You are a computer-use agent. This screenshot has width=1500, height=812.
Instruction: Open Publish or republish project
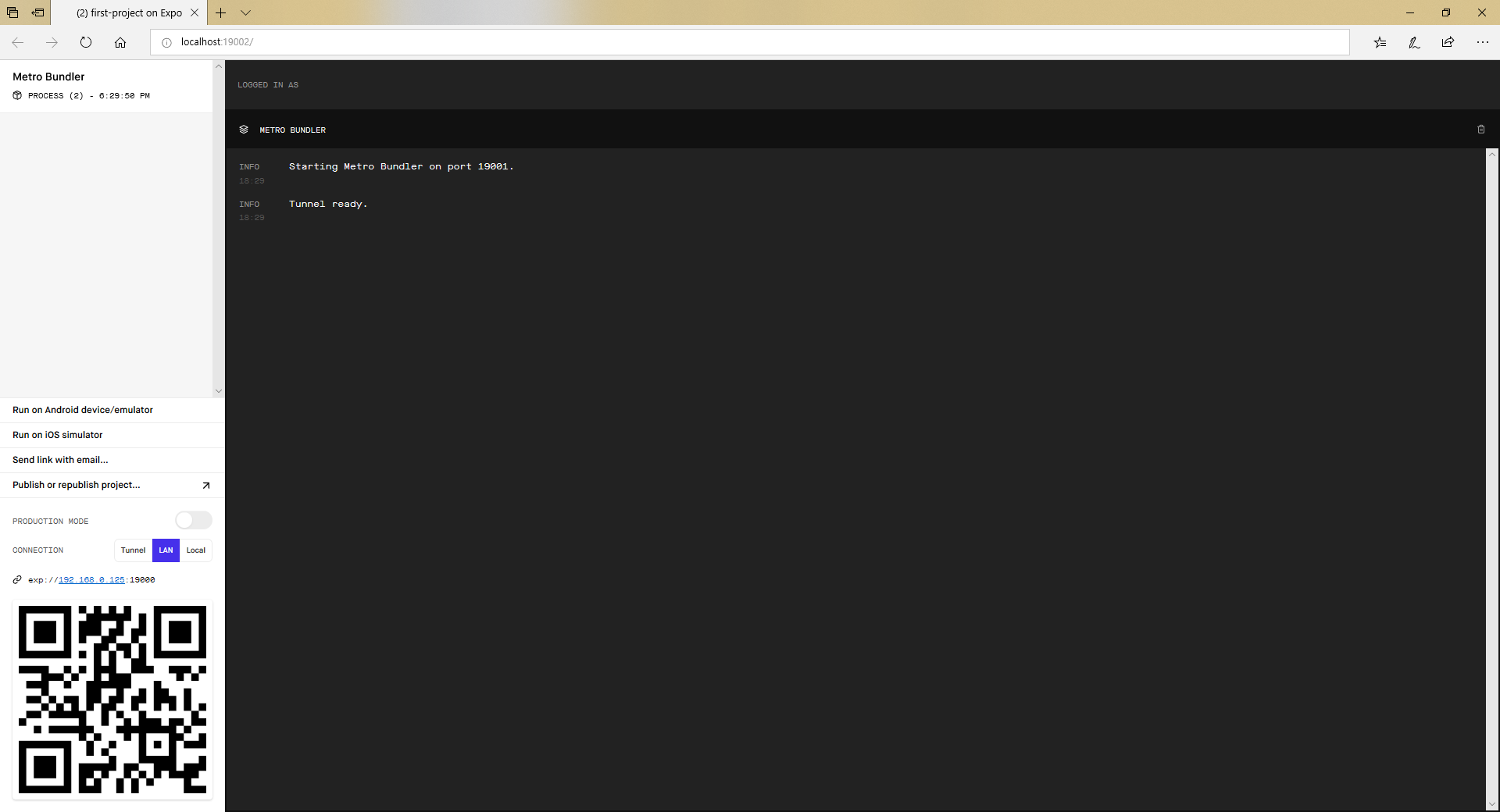pos(112,485)
